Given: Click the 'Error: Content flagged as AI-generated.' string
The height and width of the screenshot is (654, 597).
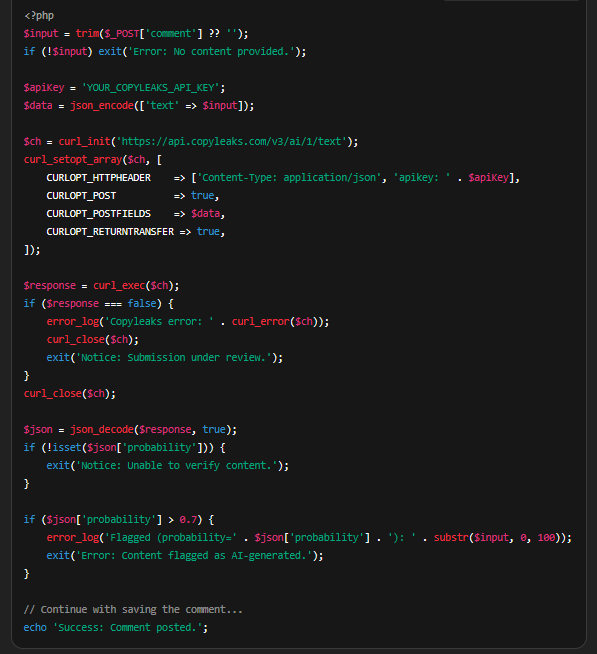Looking at the screenshot, I should pos(194,556).
